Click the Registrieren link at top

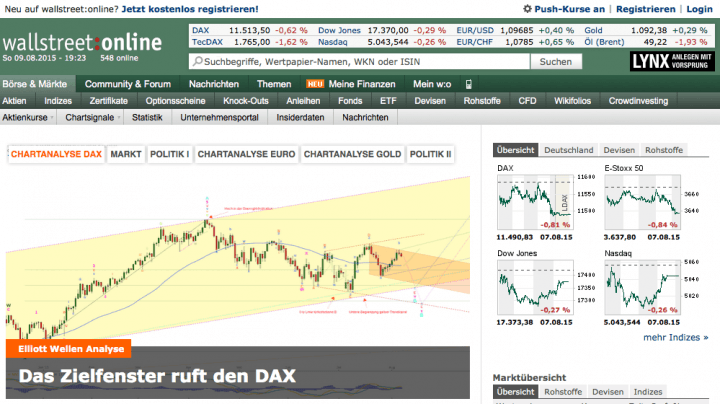[646, 9]
